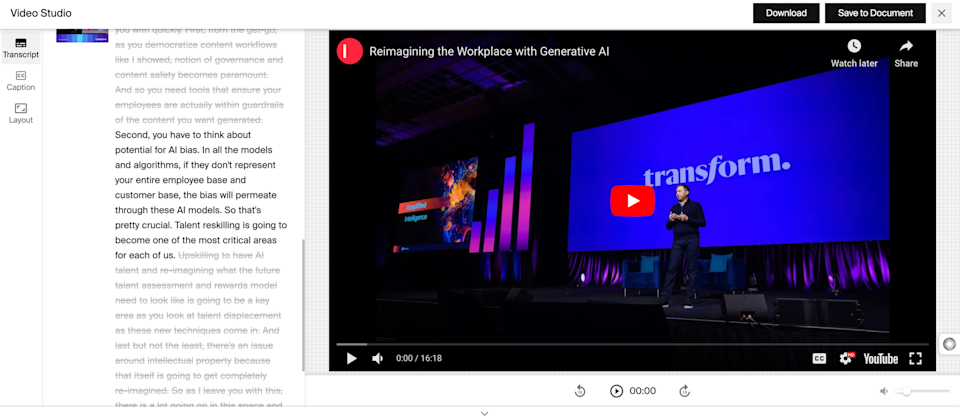Open the Layout panel

pyautogui.click(x=21, y=114)
